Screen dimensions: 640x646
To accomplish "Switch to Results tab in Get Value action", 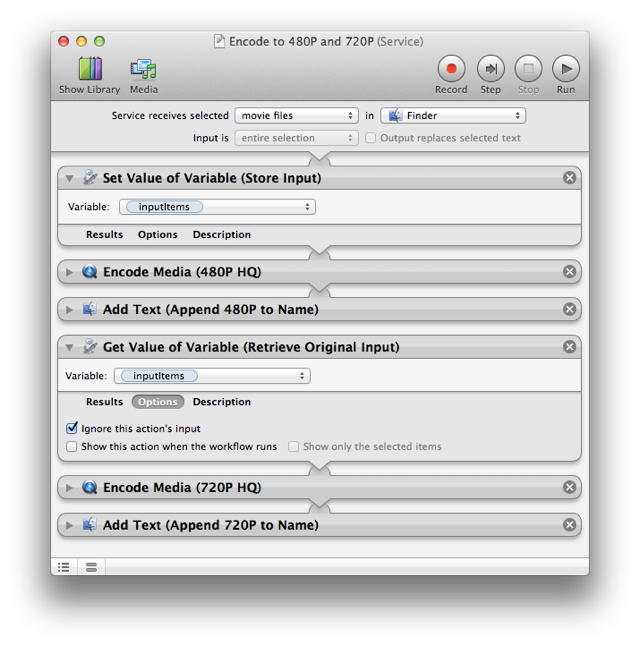I will 104,402.
